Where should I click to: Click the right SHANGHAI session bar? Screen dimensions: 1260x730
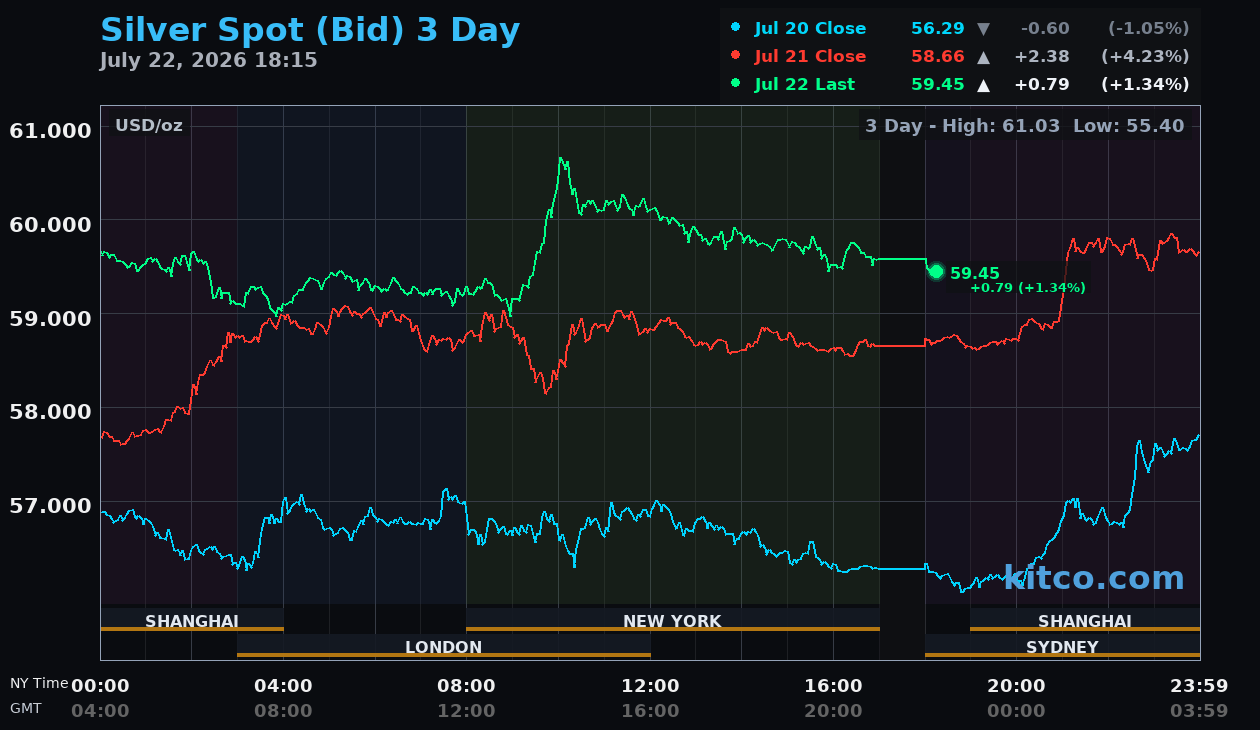[x=1085, y=620]
